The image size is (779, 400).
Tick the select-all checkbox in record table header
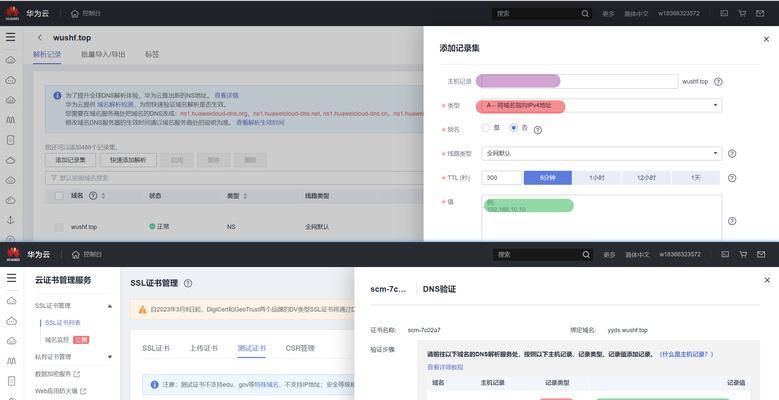pyautogui.click(x=59, y=196)
